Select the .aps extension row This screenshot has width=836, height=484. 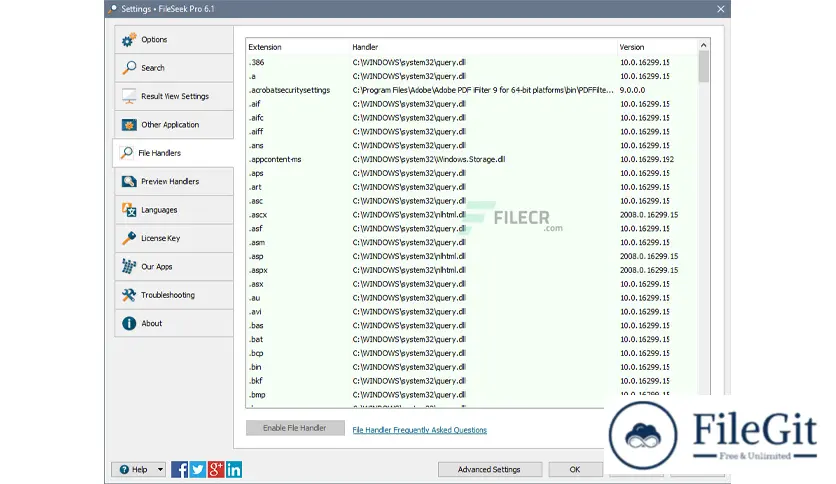471,173
